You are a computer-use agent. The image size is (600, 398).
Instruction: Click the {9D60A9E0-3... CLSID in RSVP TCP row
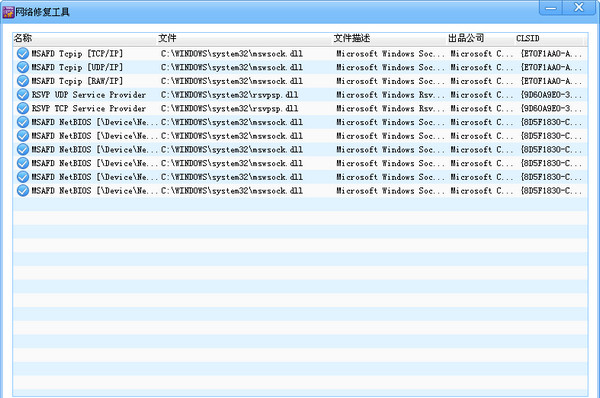pos(551,108)
